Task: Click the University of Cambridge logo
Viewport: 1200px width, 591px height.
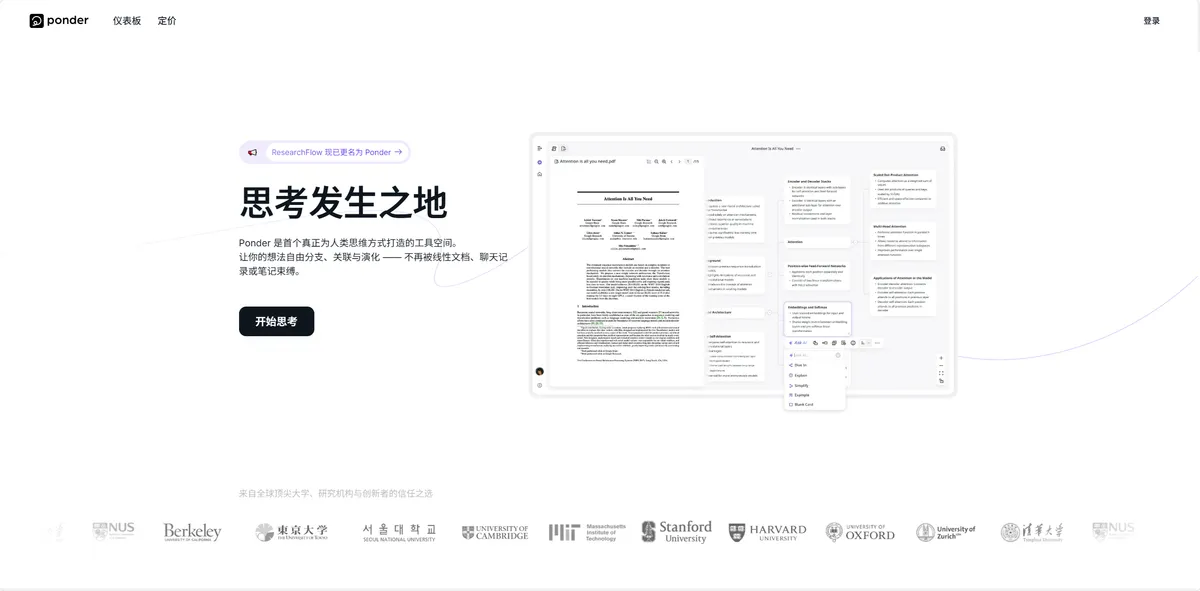Action: click(494, 532)
